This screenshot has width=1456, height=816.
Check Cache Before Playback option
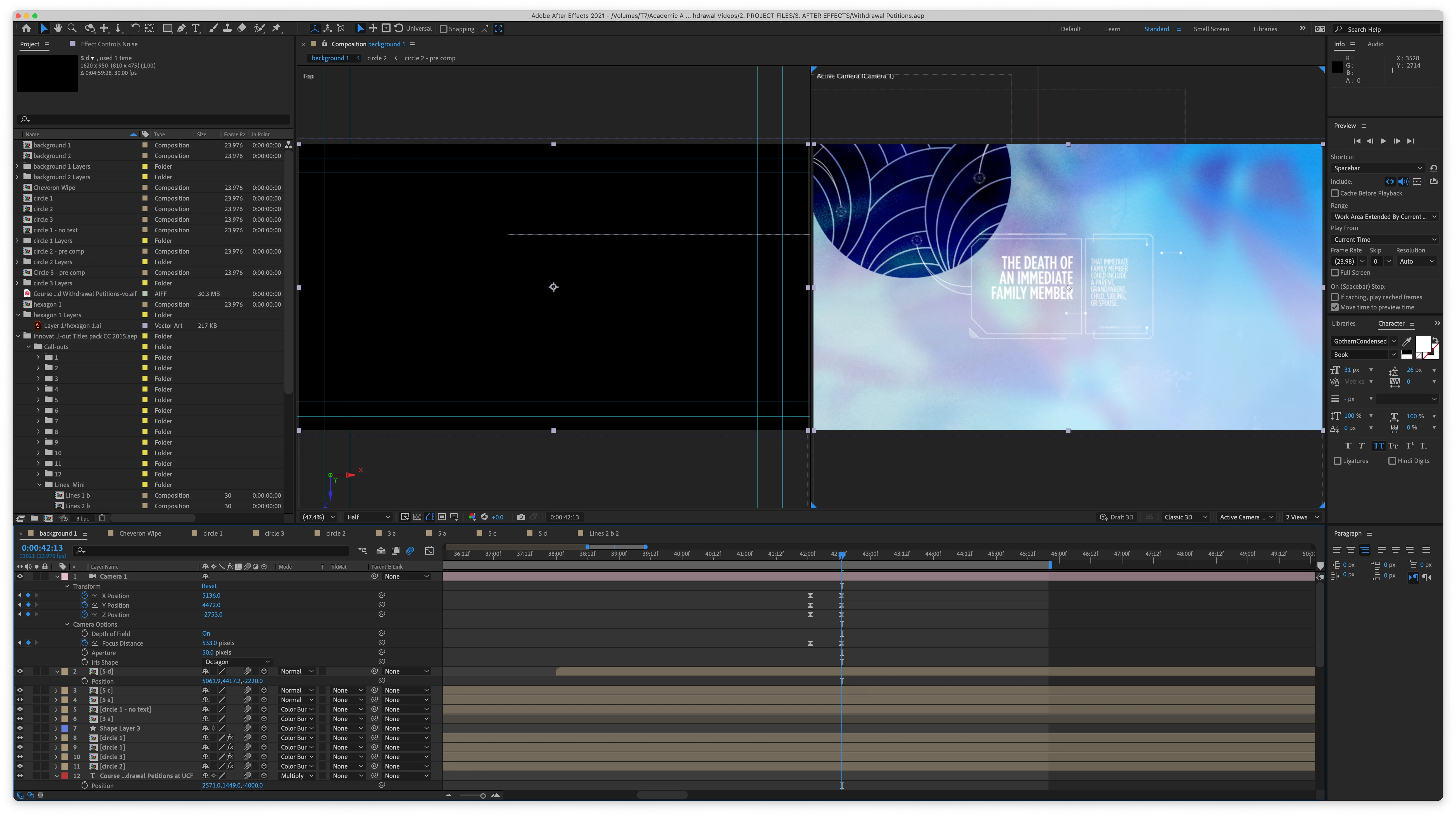1335,193
